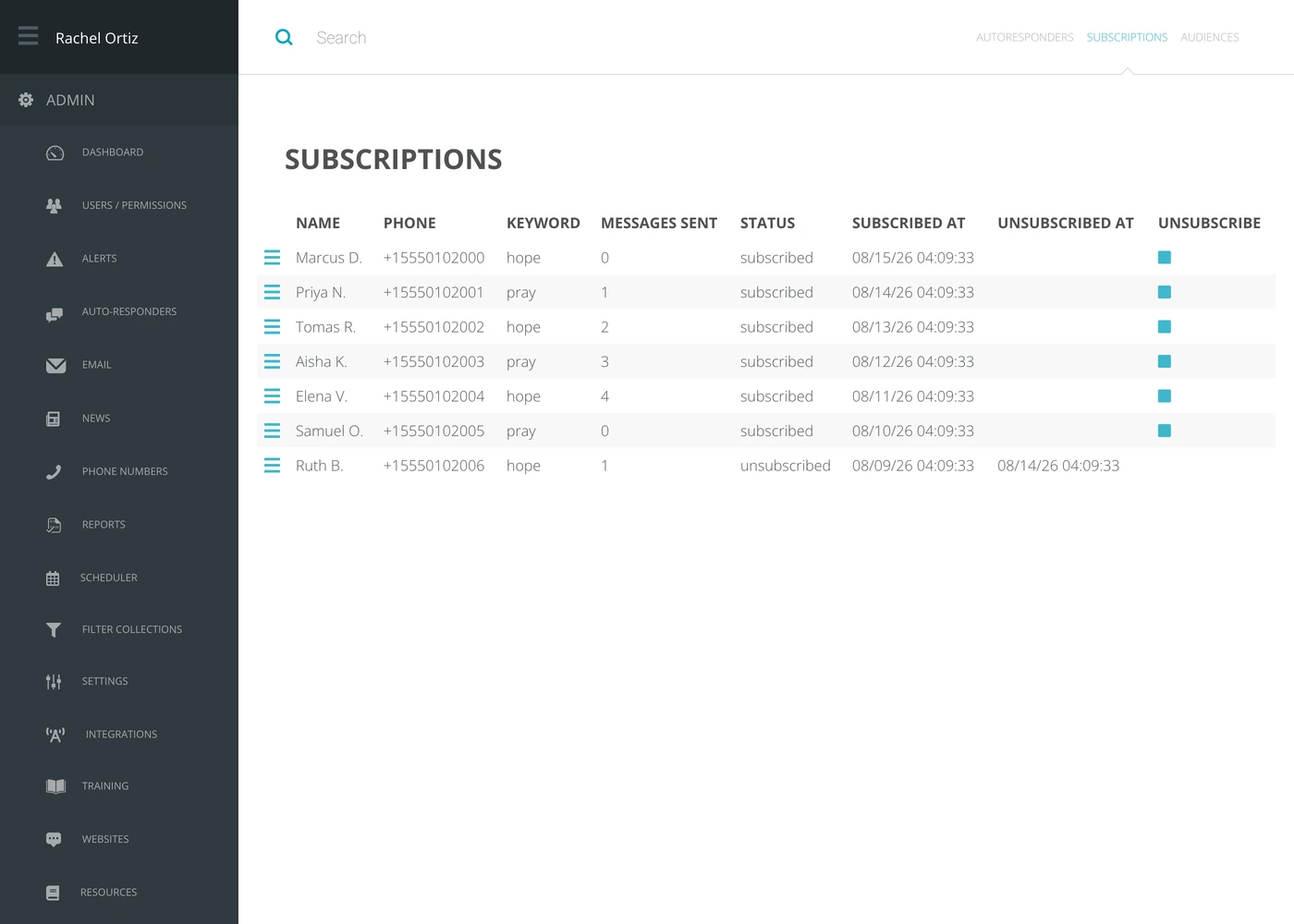Click the 'unsubscribed' status for Ruth B.
The width and height of the screenshot is (1294, 924).
tap(785, 466)
